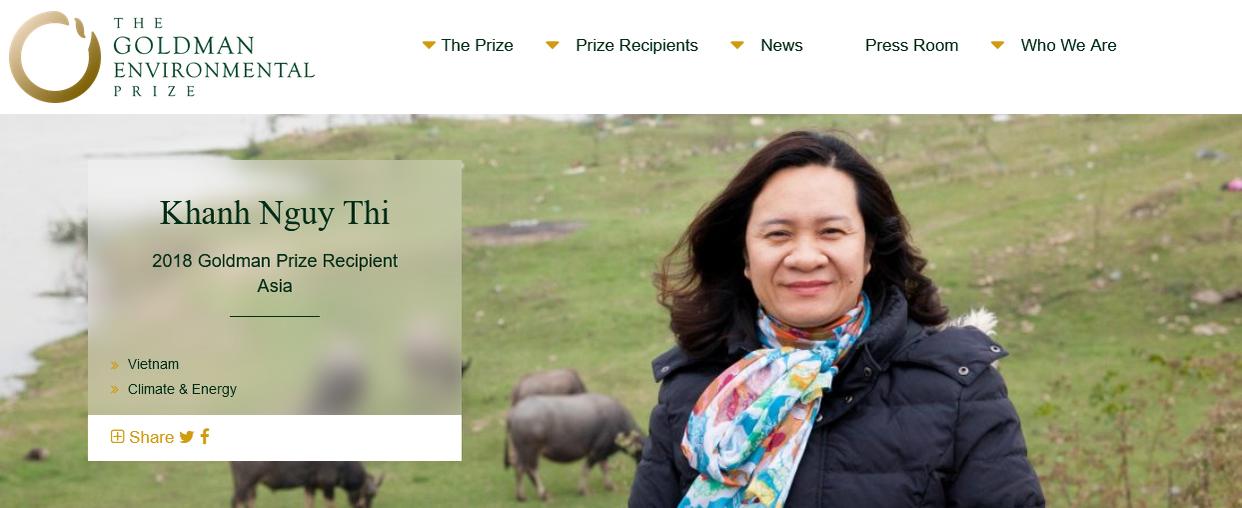
Task: Expand the Who We Are dropdown arrow
Action: [x=997, y=45]
